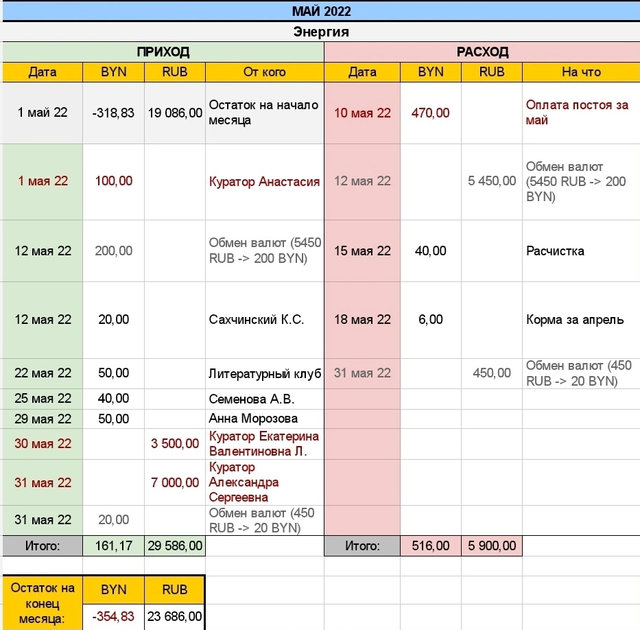Image resolution: width=640 pixels, height=630 pixels.
Task: Select the -318,83 opening balance cell
Action: (114, 112)
